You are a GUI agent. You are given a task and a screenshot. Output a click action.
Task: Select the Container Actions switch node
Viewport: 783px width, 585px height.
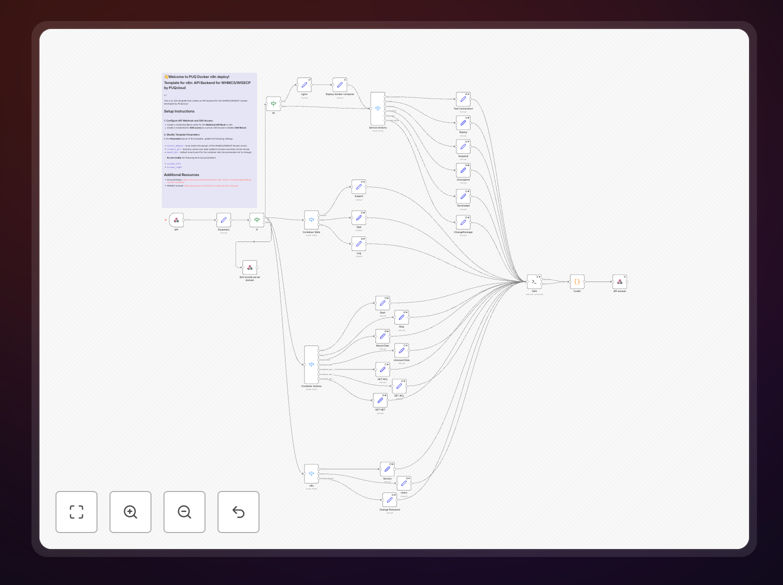click(x=311, y=364)
